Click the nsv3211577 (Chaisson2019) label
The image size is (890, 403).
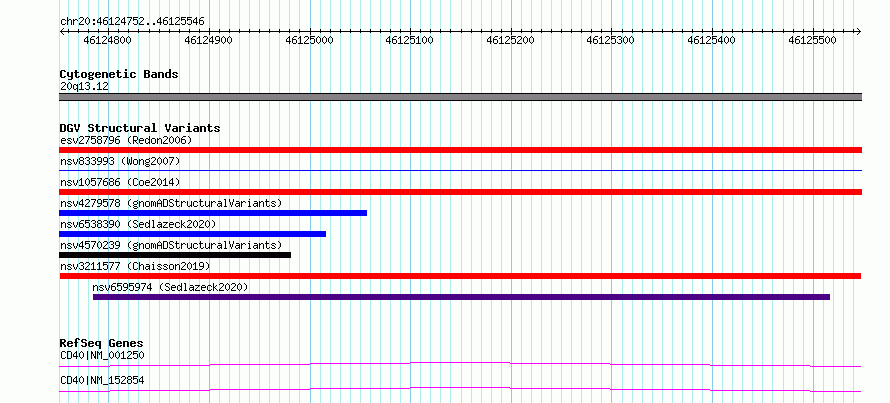(135, 266)
